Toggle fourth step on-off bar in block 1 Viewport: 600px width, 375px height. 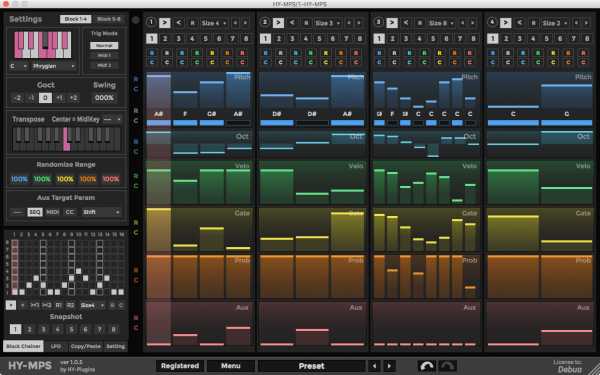238,123
